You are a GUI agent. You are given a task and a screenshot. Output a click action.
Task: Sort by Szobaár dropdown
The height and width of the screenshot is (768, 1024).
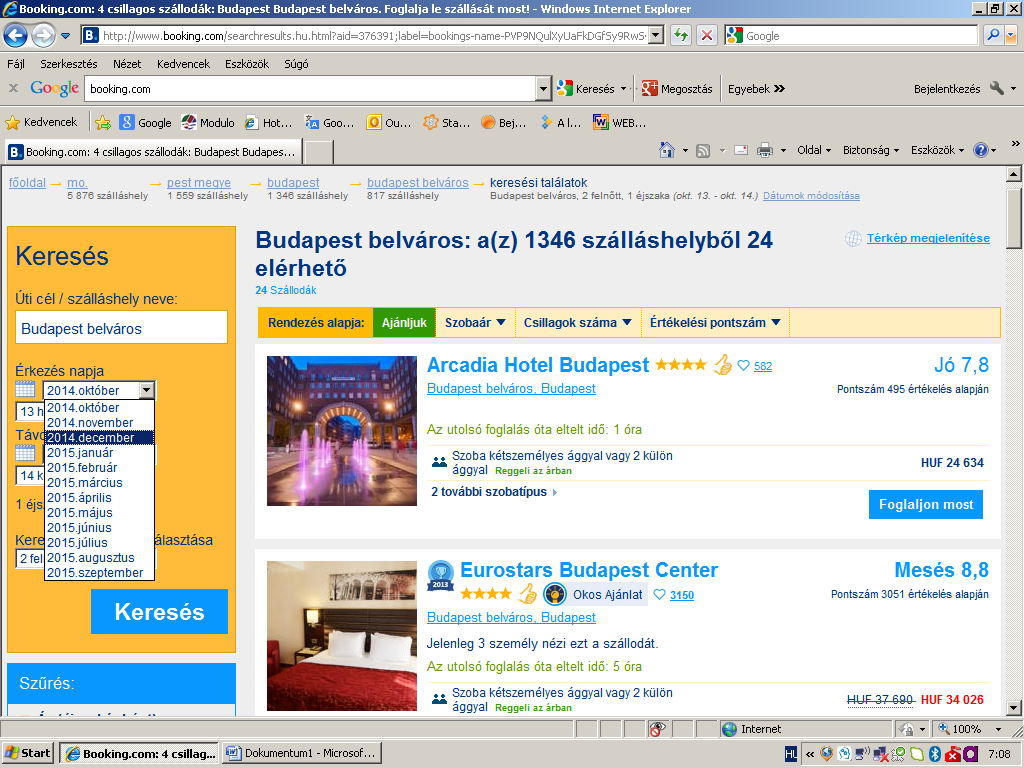475,323
